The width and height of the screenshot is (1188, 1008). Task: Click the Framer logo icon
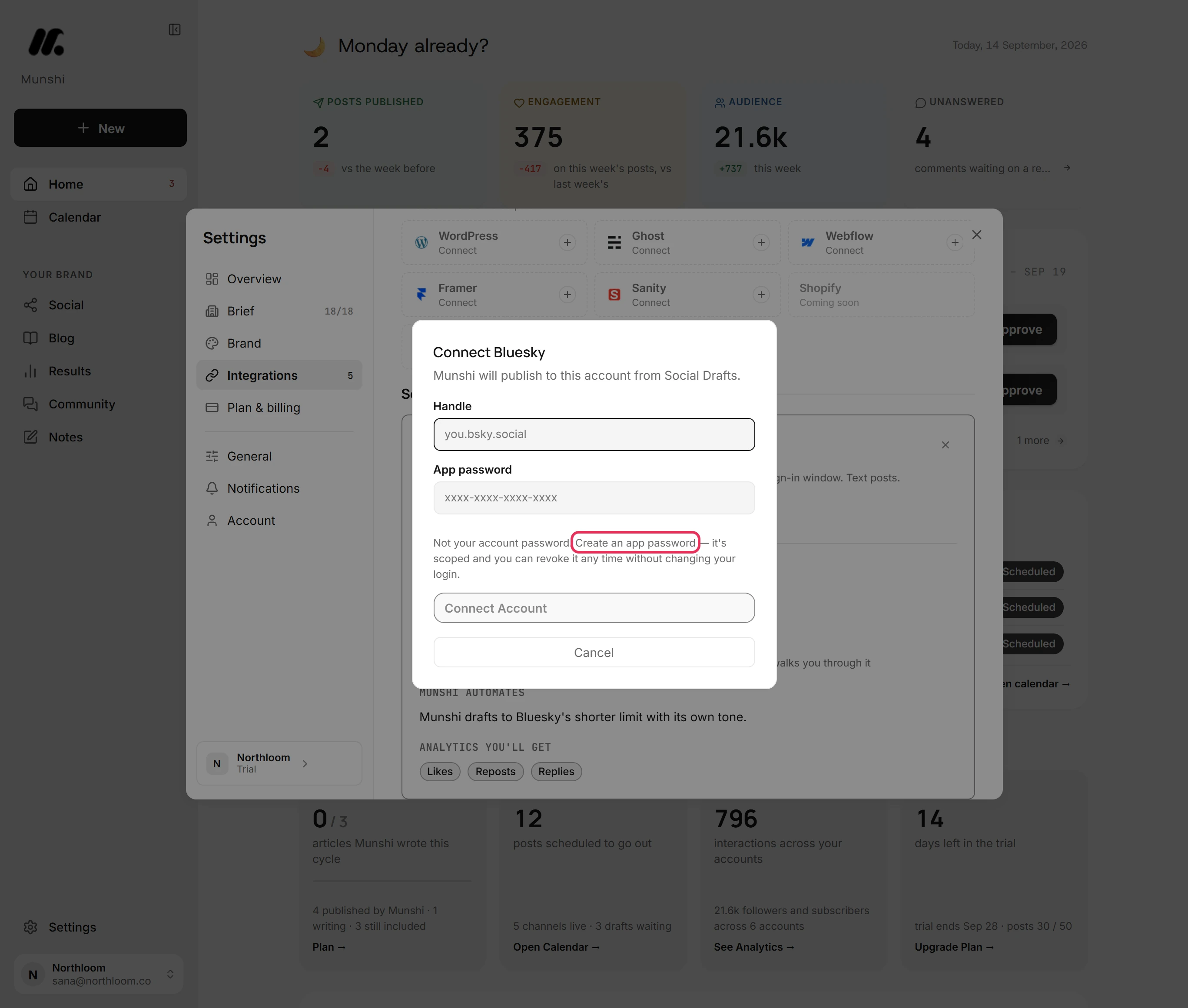tap(422, 294)
